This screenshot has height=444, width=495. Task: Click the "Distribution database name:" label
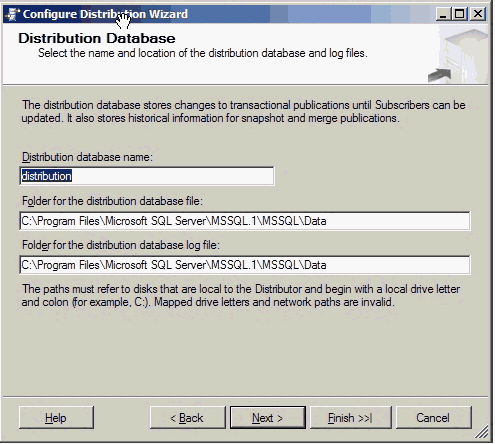[x=87, y=157]
